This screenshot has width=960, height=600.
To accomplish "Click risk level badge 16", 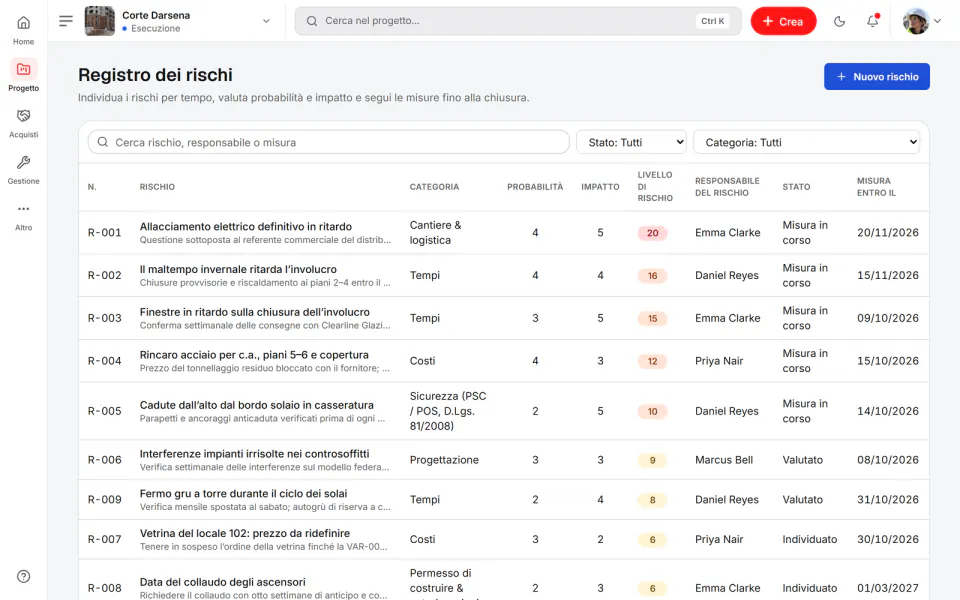I will (x=653, y=276).
